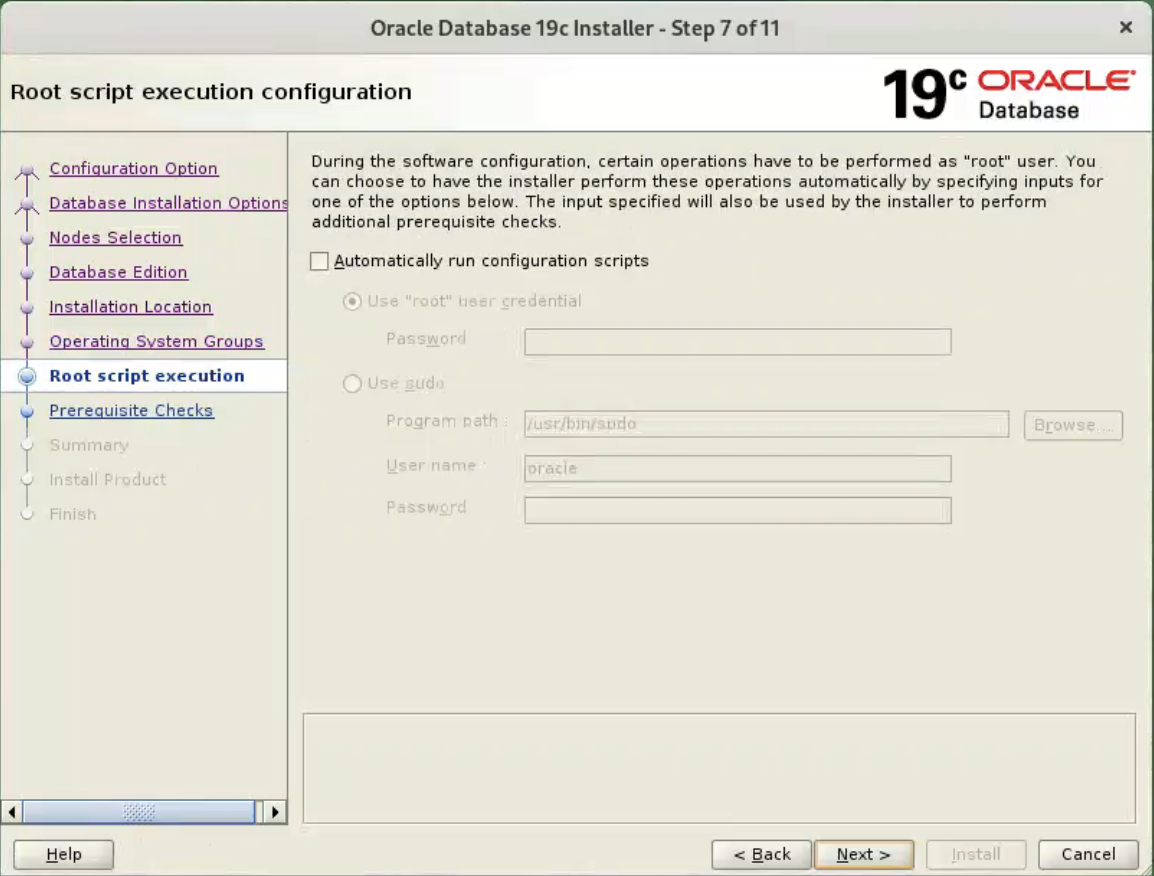1154x876 pixels.
Task: Click the sudo Password input field
Action: (737, 510)
